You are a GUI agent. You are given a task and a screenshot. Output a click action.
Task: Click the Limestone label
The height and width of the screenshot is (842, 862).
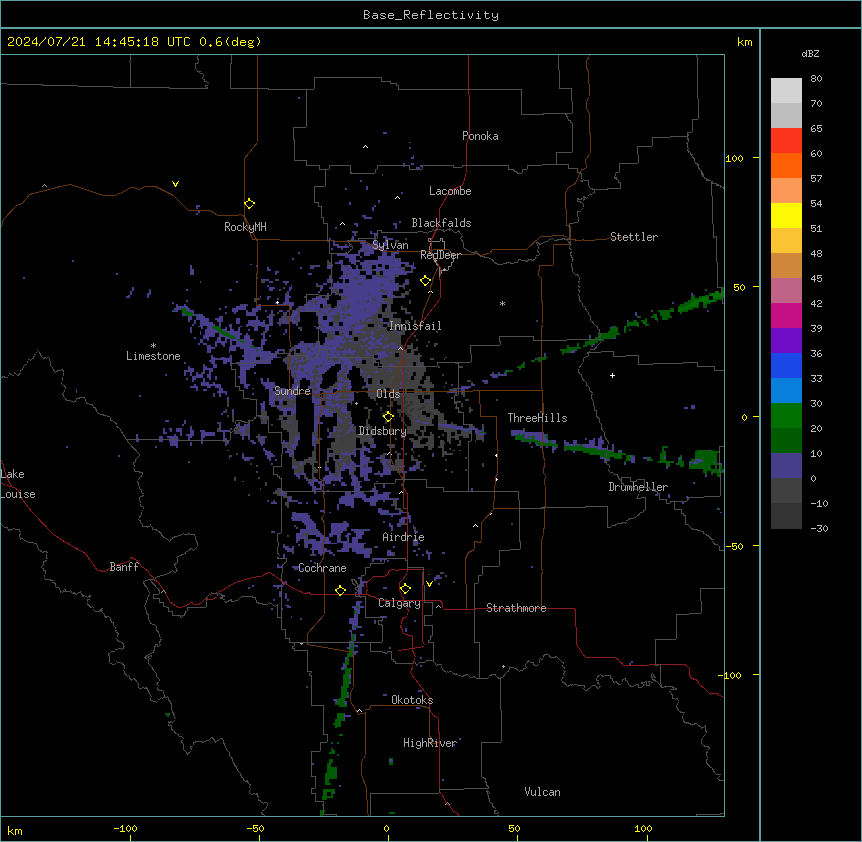tap(153, 356)
